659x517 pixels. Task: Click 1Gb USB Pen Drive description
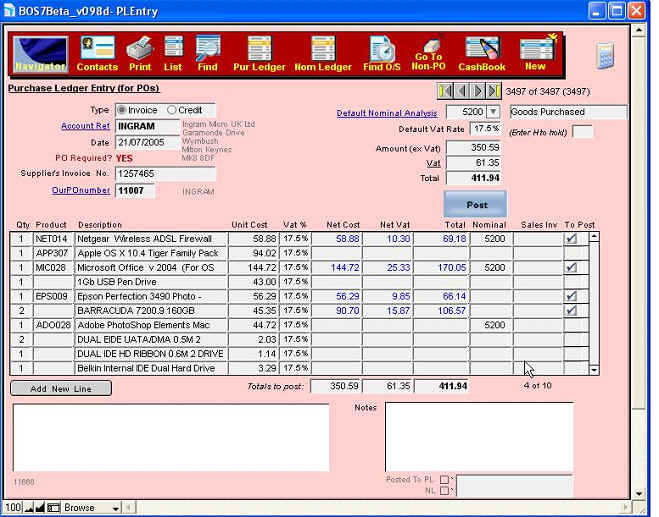point(151,282)
